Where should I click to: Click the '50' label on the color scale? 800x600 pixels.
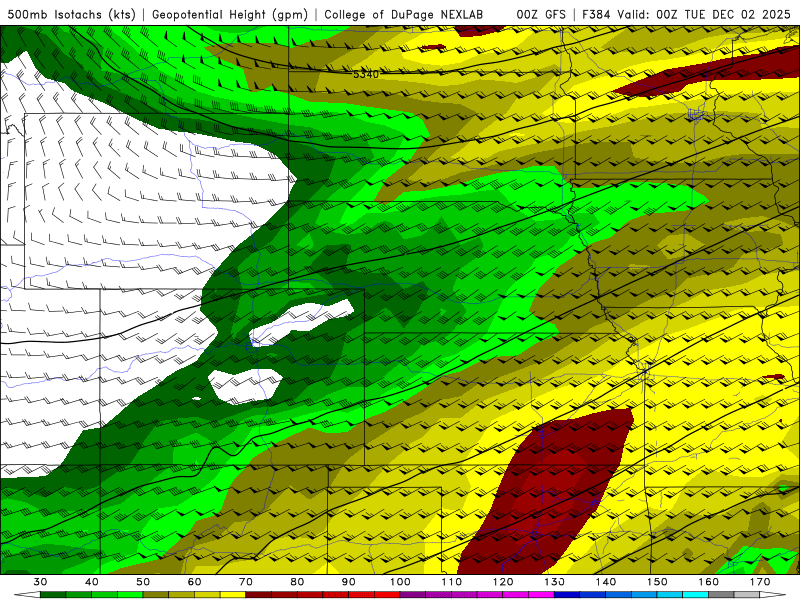(143, 582)
